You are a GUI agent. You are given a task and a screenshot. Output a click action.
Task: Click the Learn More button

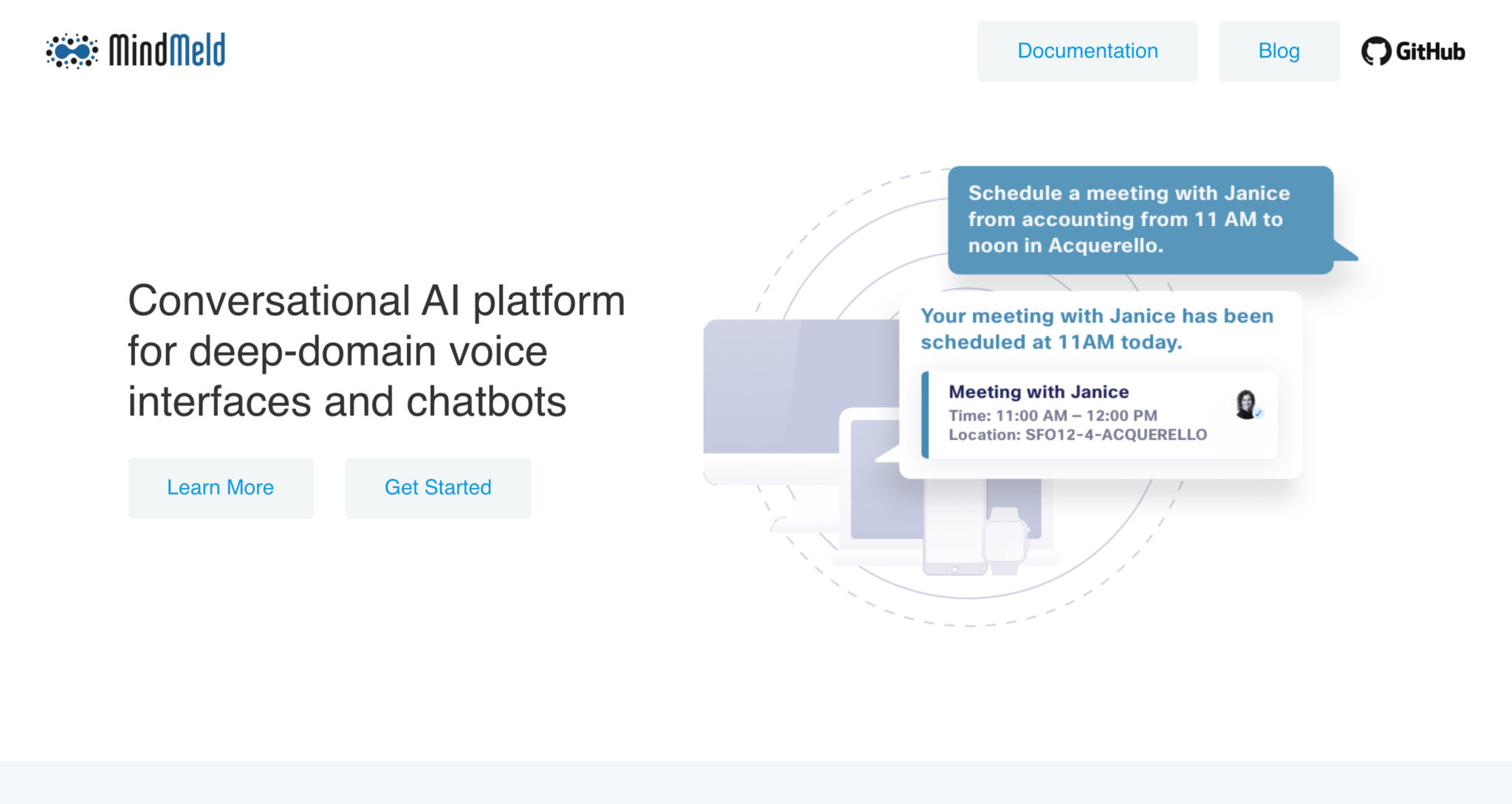tap(221, 487)
